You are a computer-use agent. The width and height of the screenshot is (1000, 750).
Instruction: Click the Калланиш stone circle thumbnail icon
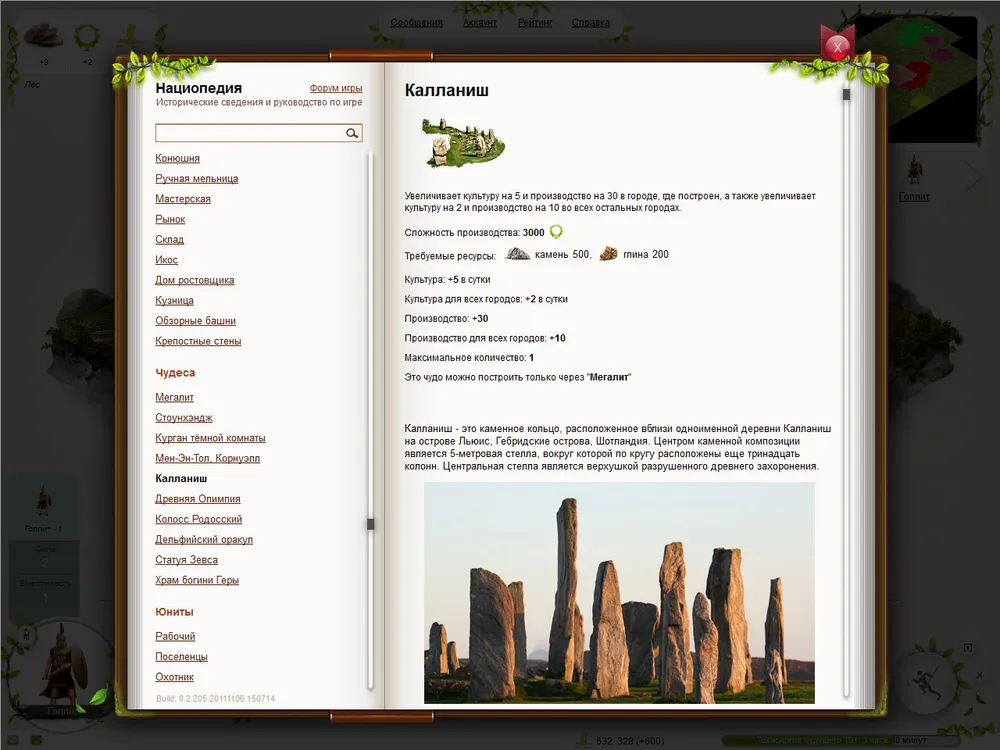point(462,142)
